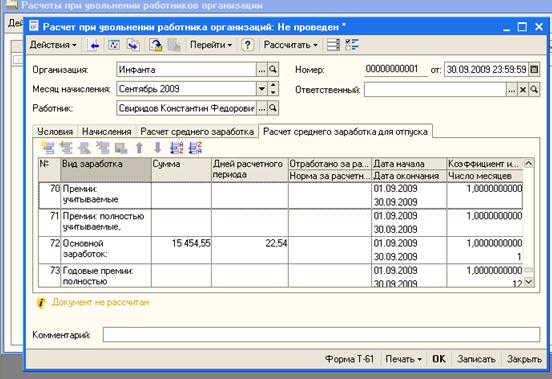This screenshot has width=552, height=379.
Task: Click the magnifier icon of the Организация field
Action: coord(273,70)
